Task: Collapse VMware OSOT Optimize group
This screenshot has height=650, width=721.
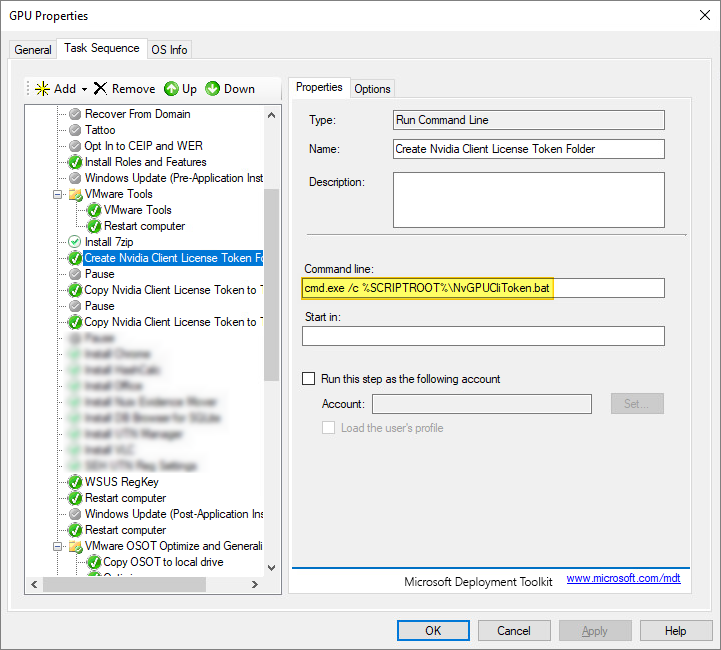Action: click(58, 546)
